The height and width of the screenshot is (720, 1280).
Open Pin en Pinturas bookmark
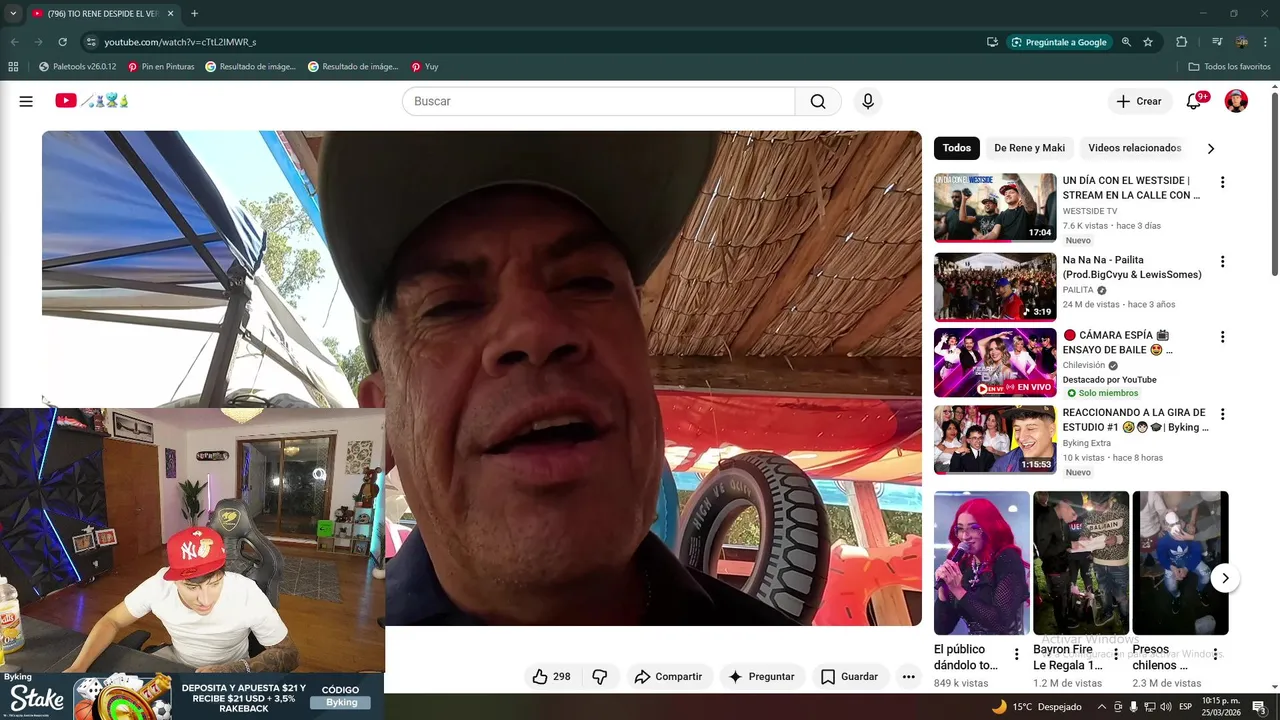pos(161,67)
